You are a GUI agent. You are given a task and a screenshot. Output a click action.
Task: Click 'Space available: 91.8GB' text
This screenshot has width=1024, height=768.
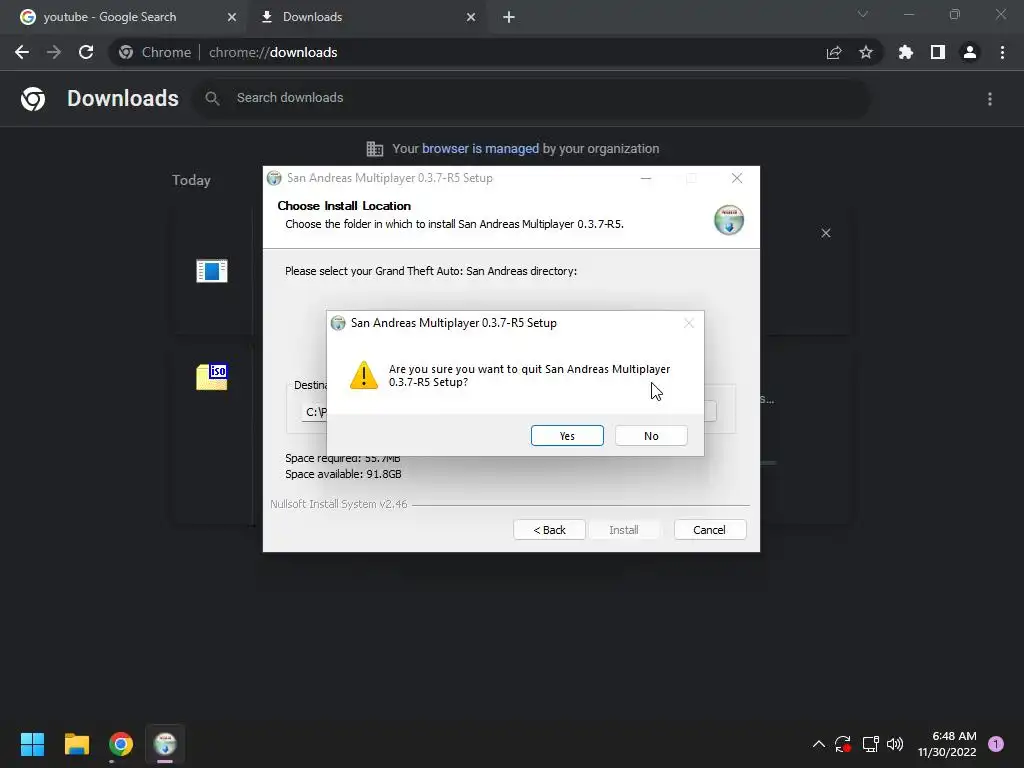click(344, 474)
